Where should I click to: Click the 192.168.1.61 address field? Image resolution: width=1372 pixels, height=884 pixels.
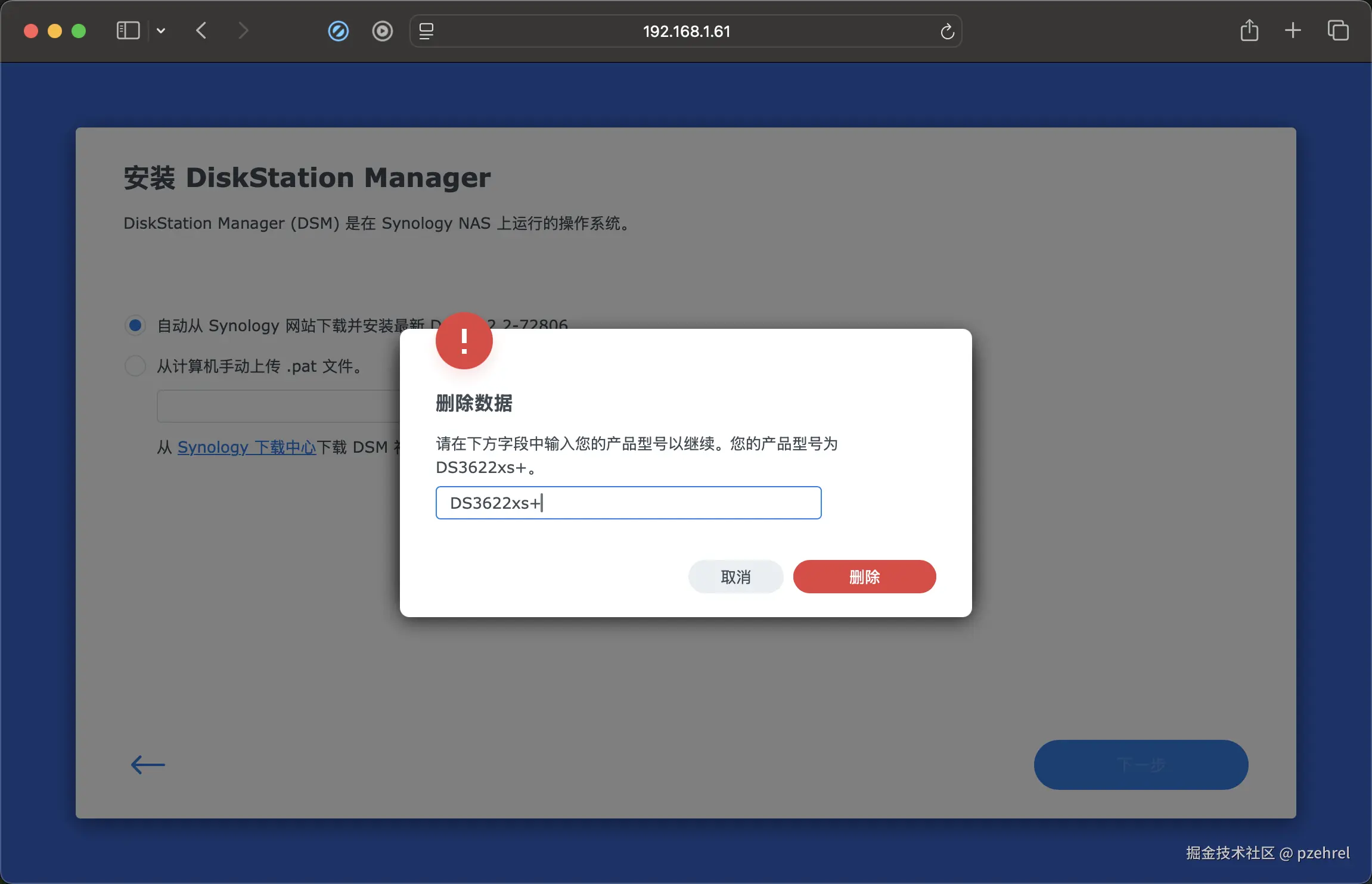click(686, 31)
